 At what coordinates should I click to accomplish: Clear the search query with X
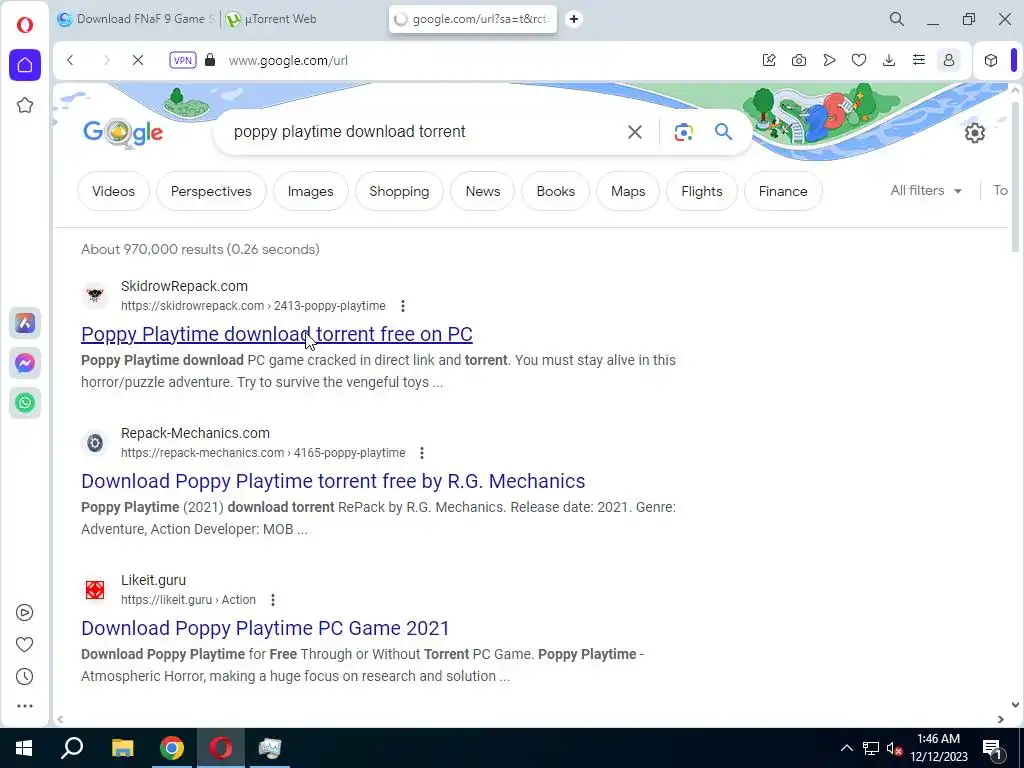634,132
